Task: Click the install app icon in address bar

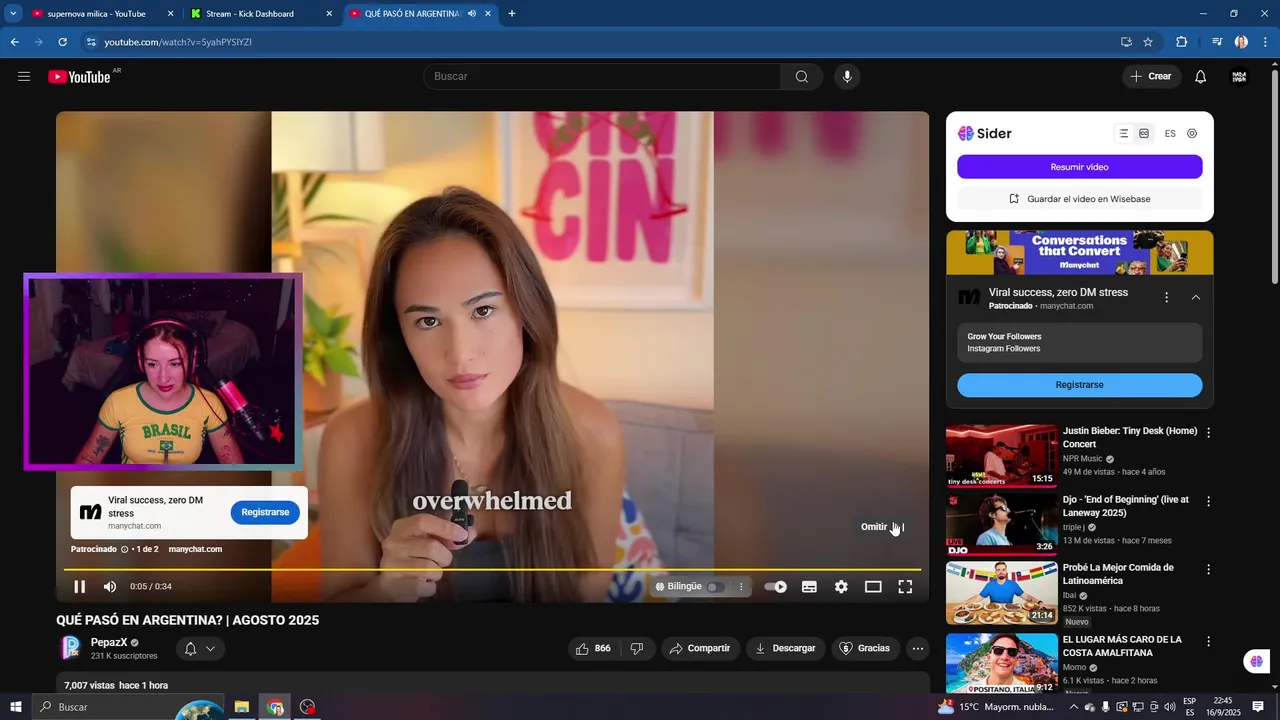Action: point(1126,42)
